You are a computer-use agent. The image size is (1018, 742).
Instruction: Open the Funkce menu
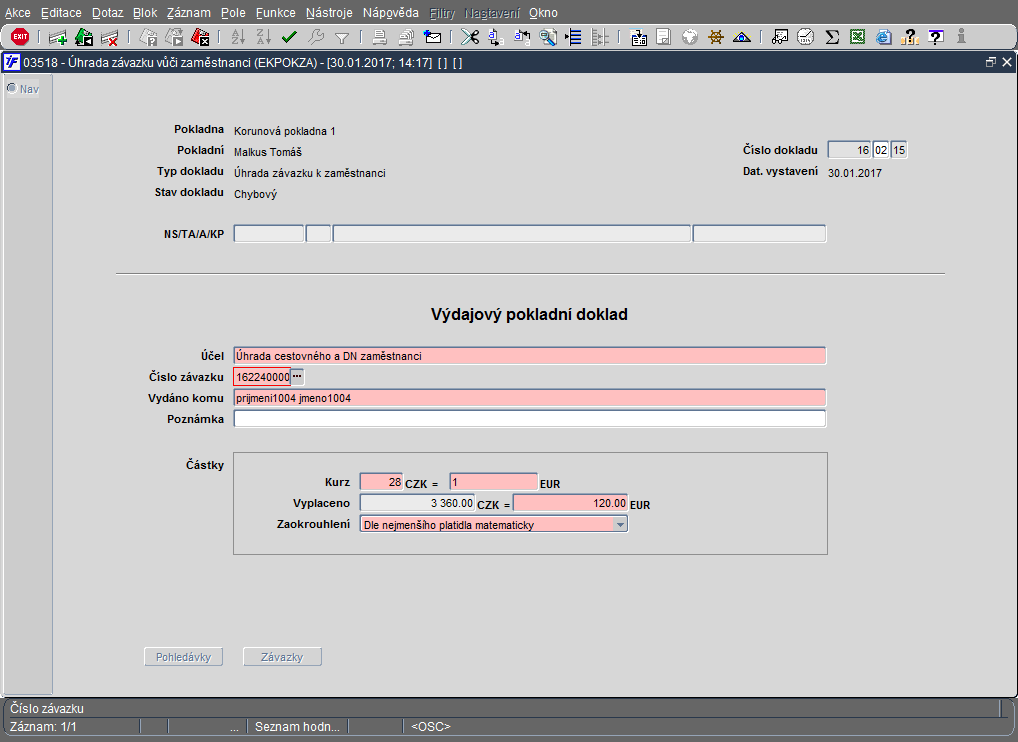[x=275, y=12]
